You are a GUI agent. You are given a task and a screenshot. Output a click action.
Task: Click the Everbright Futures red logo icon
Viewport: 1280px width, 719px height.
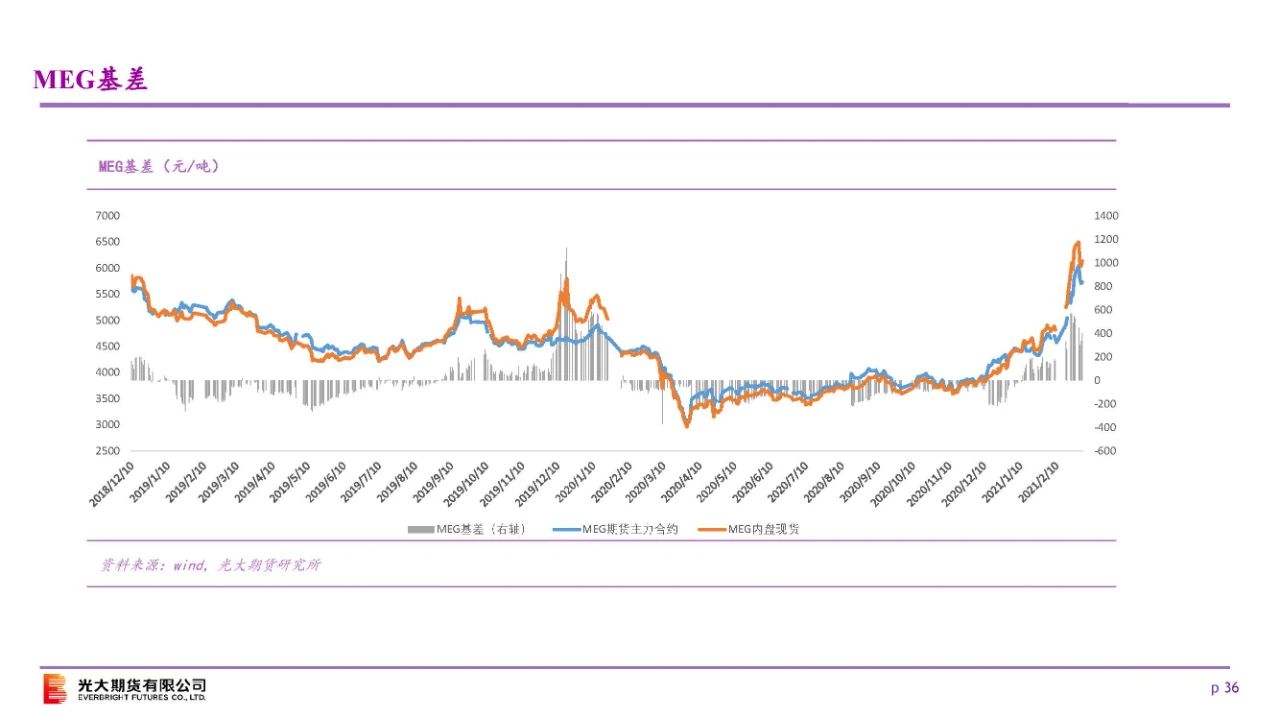54,689
